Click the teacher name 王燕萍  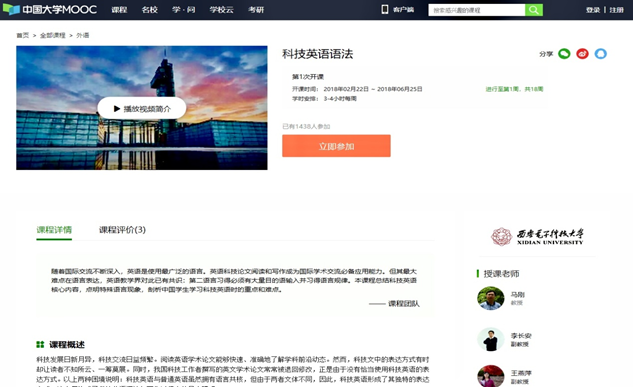pos(521,373)
